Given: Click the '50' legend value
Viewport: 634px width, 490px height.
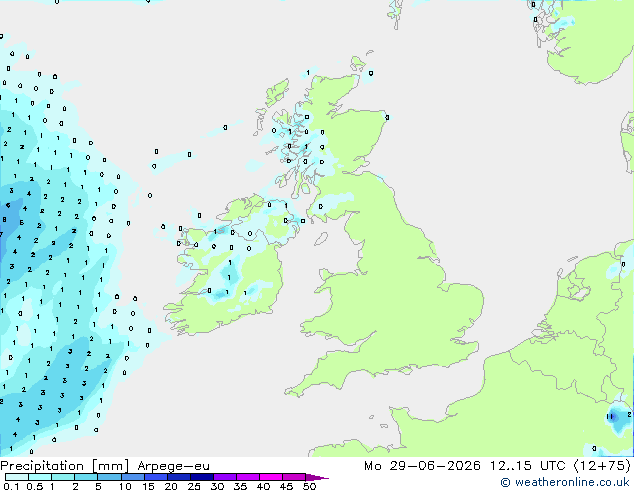Looking at the screenshot, I should pyautogui.click(x=309, y=486).
